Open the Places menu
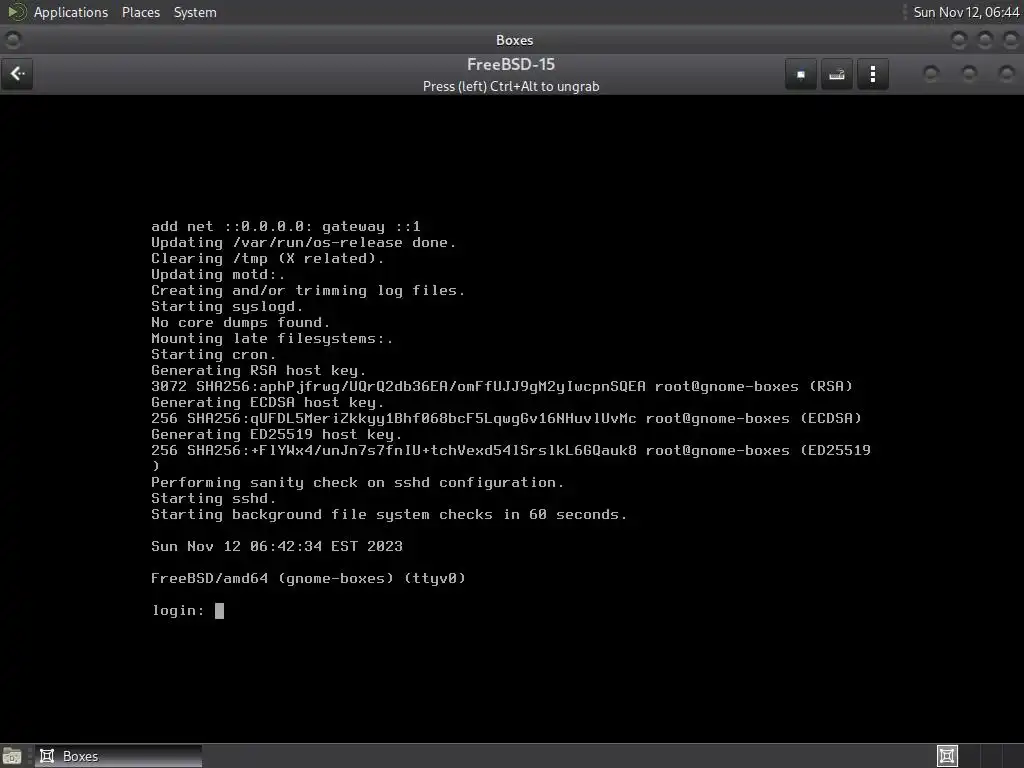The height and width of the screenshot is (768, 1024). 140,12
